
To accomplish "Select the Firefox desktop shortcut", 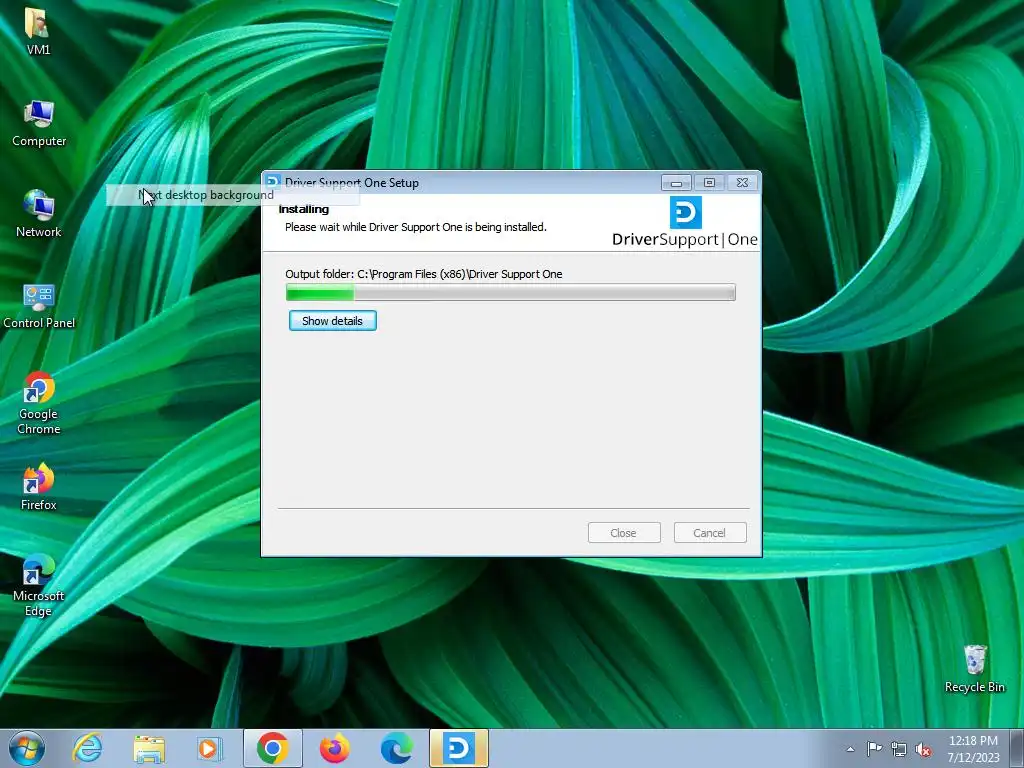I will coord(39,487).
